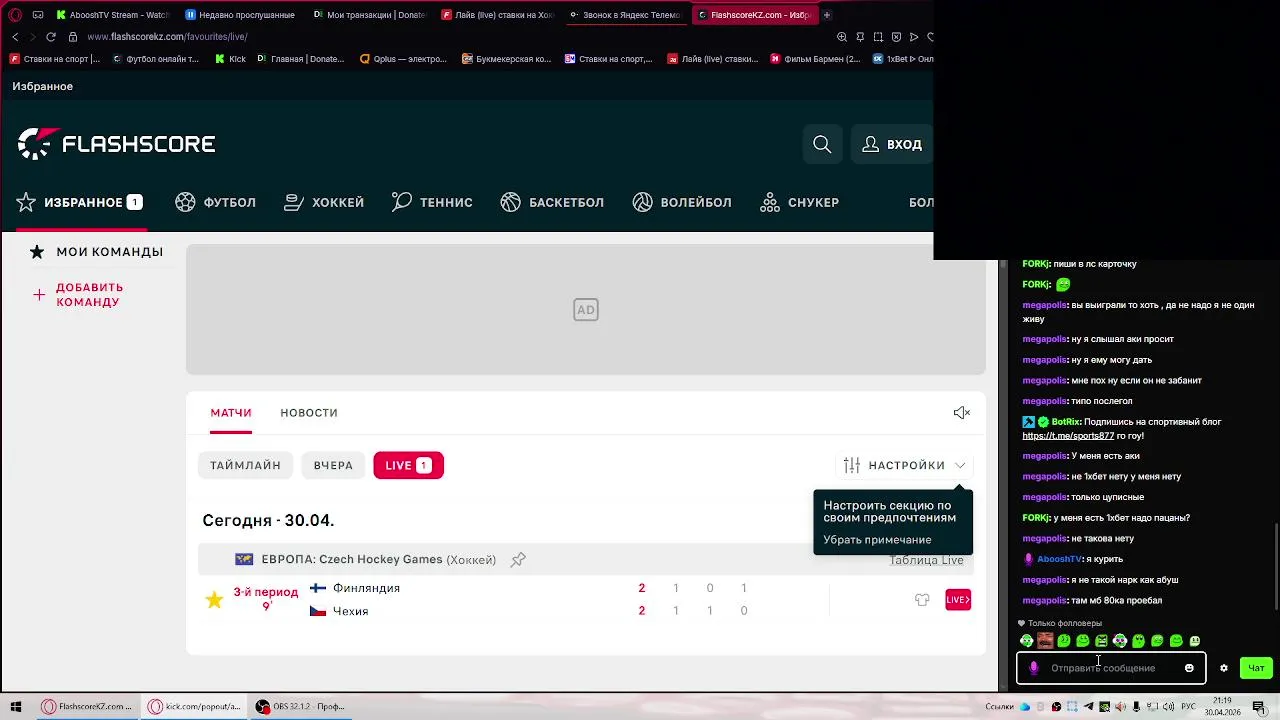Toggle the sound mute speaker icon
The image size is (1280, 720).
click(962, 412)
